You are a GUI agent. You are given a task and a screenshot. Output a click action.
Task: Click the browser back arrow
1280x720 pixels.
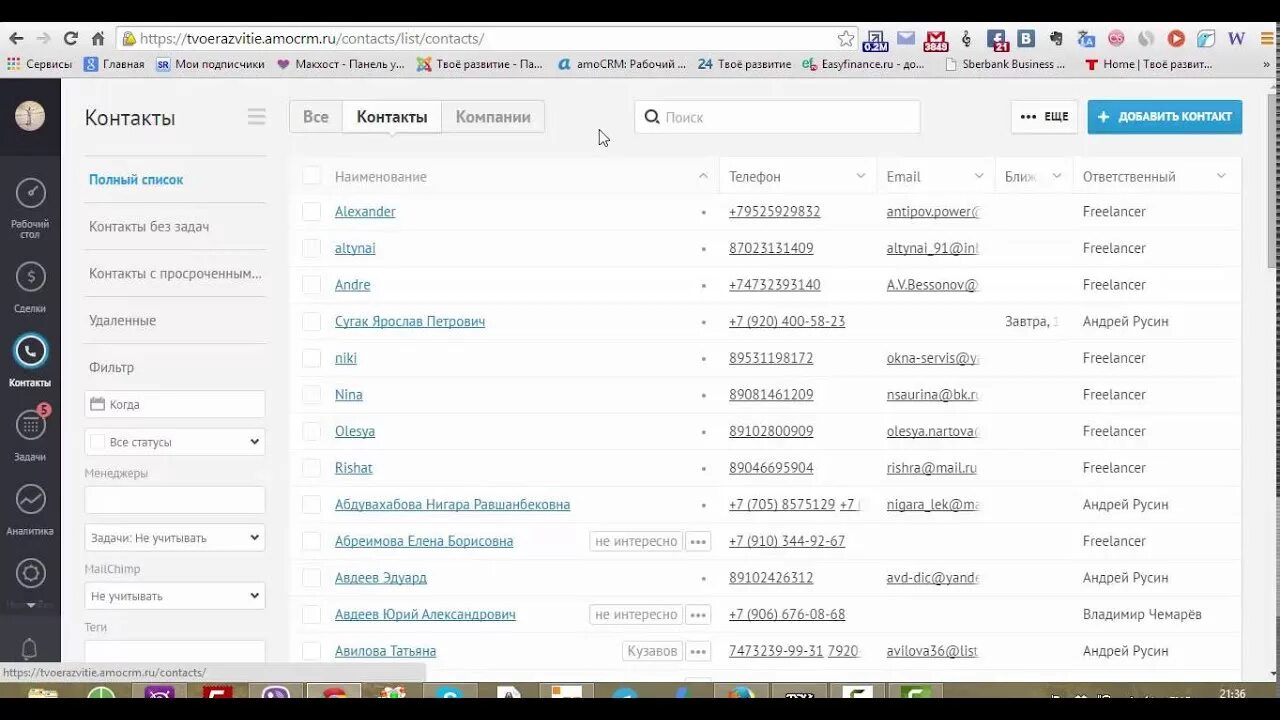[16, 38]
